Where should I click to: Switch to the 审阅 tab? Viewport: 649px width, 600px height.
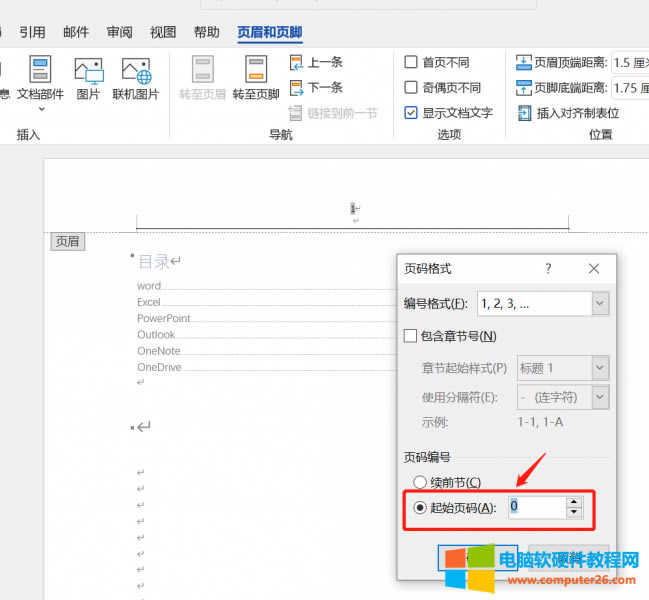point(120,33)
